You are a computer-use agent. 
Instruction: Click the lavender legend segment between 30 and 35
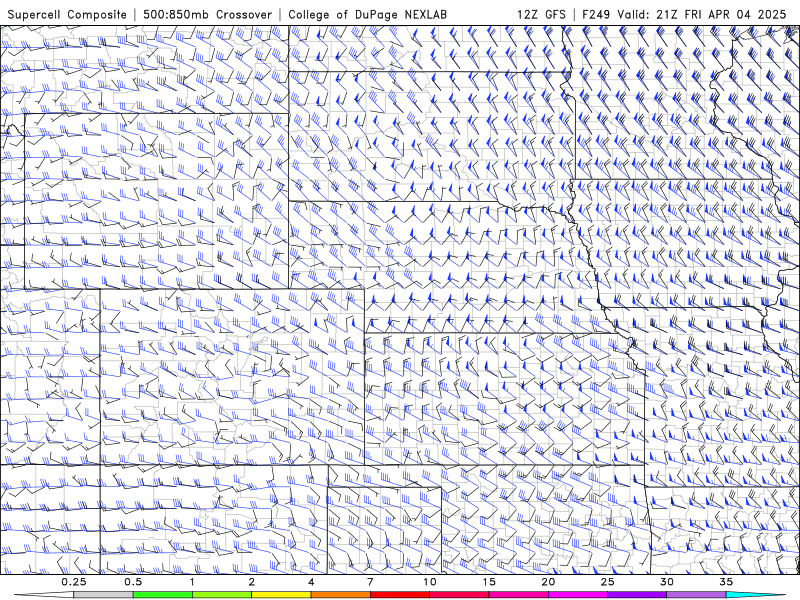(696, 595)
